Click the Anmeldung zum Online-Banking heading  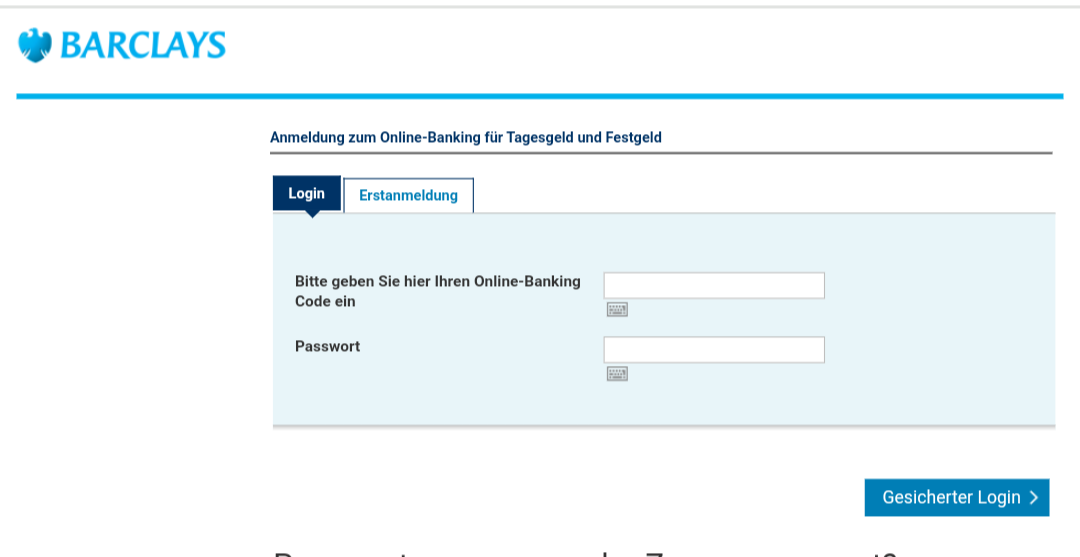coord(465,138)
